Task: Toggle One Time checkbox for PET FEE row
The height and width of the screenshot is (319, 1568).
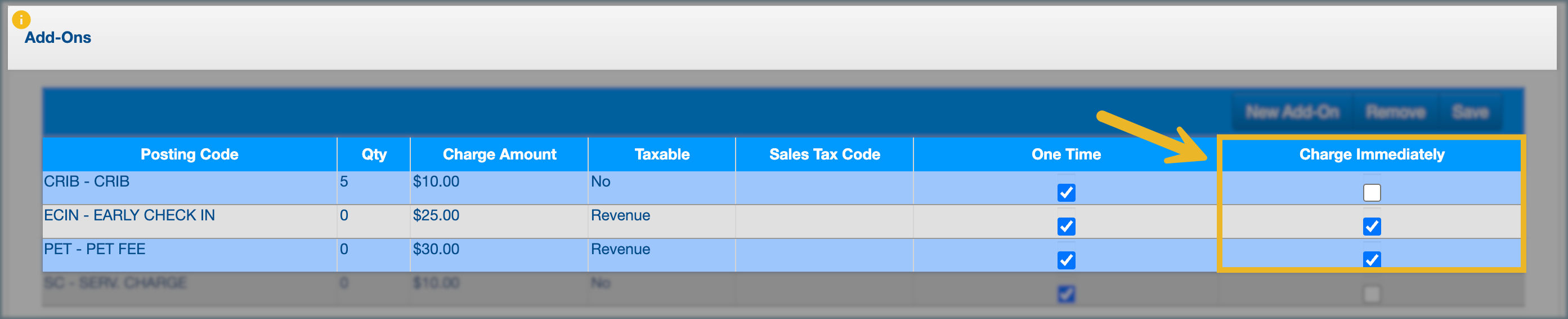Action: click(1066, 260)
